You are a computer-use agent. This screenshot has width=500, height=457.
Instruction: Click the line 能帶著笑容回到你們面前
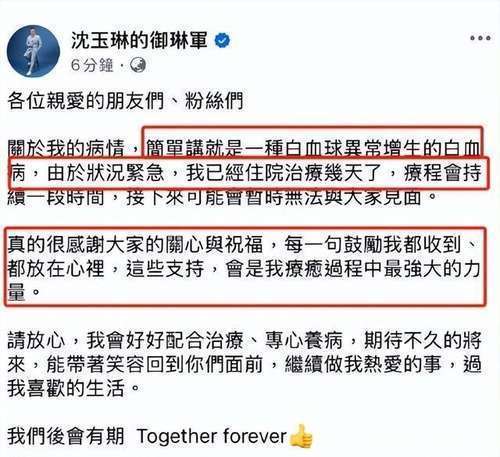pyautogui.click(x=154, y=365)
